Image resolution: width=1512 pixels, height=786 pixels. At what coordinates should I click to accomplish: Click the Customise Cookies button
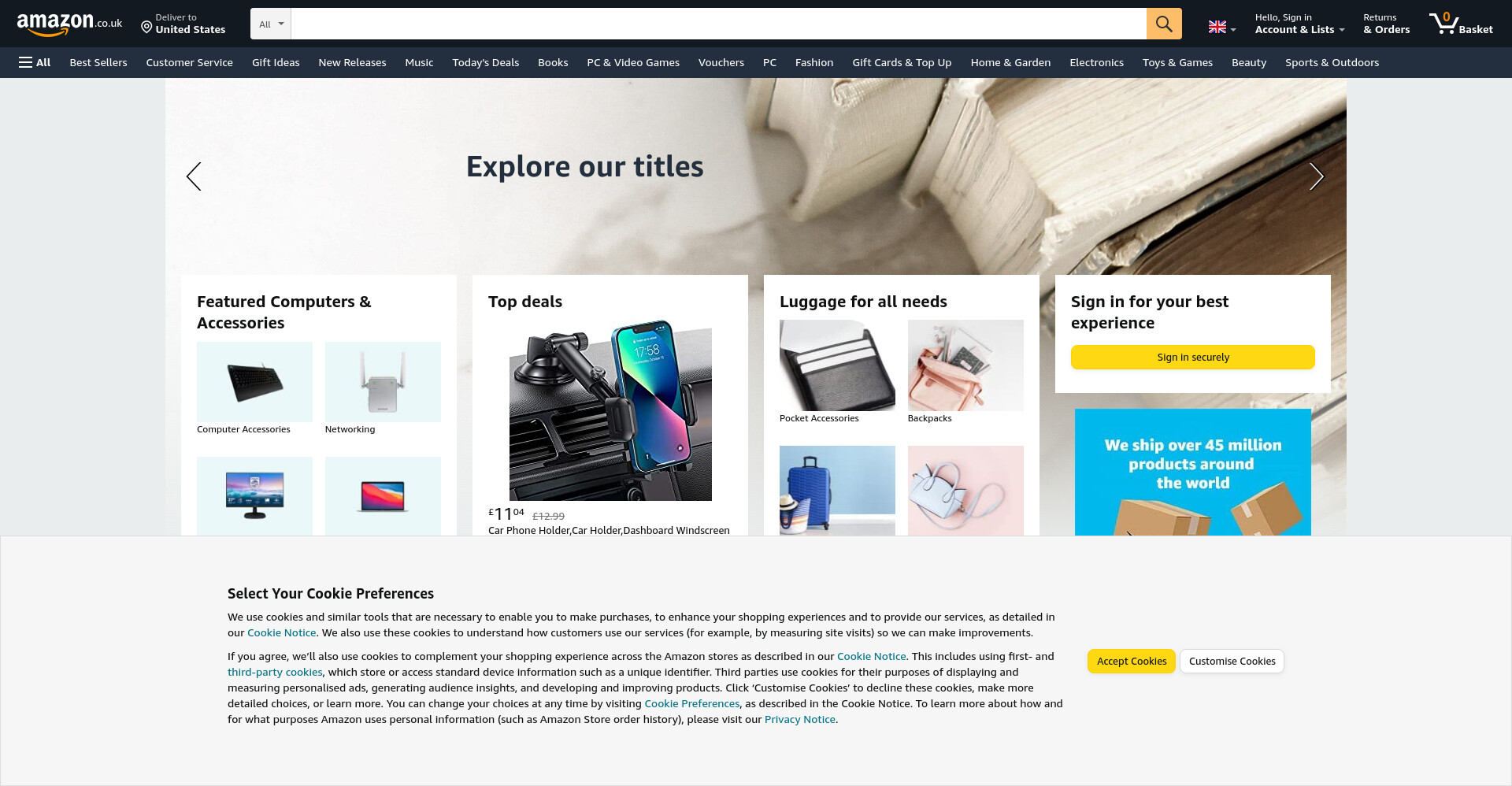(1232, 661)
